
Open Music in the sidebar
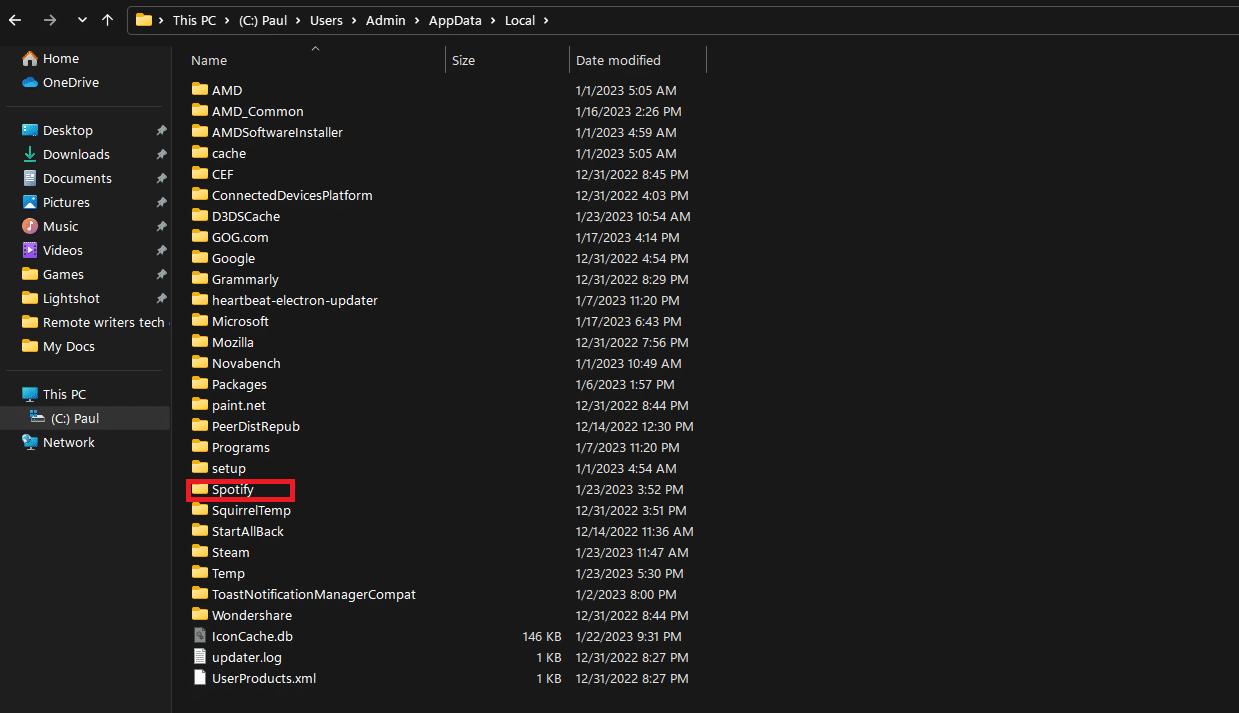click(50, 227)
